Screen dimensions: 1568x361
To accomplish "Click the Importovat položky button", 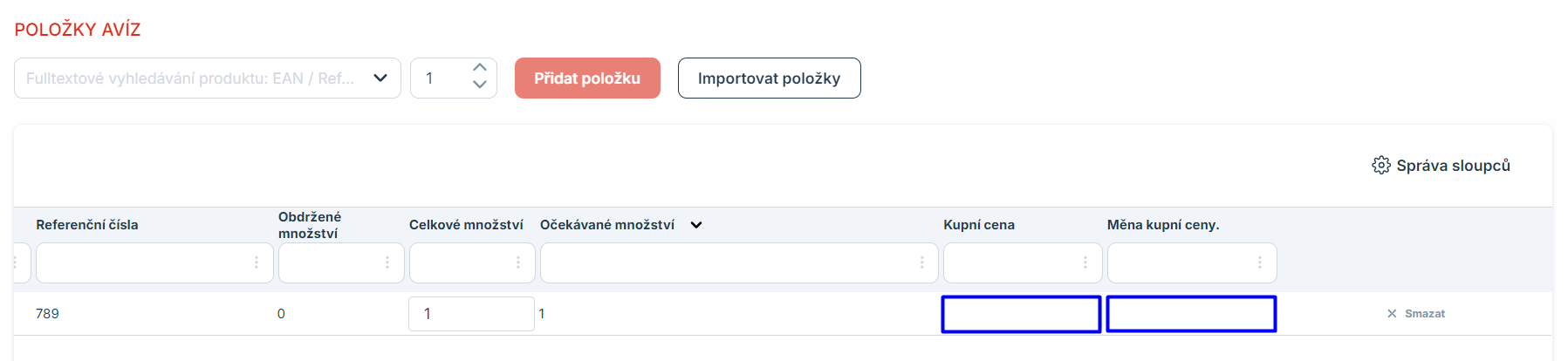I will tap(769, 78).
